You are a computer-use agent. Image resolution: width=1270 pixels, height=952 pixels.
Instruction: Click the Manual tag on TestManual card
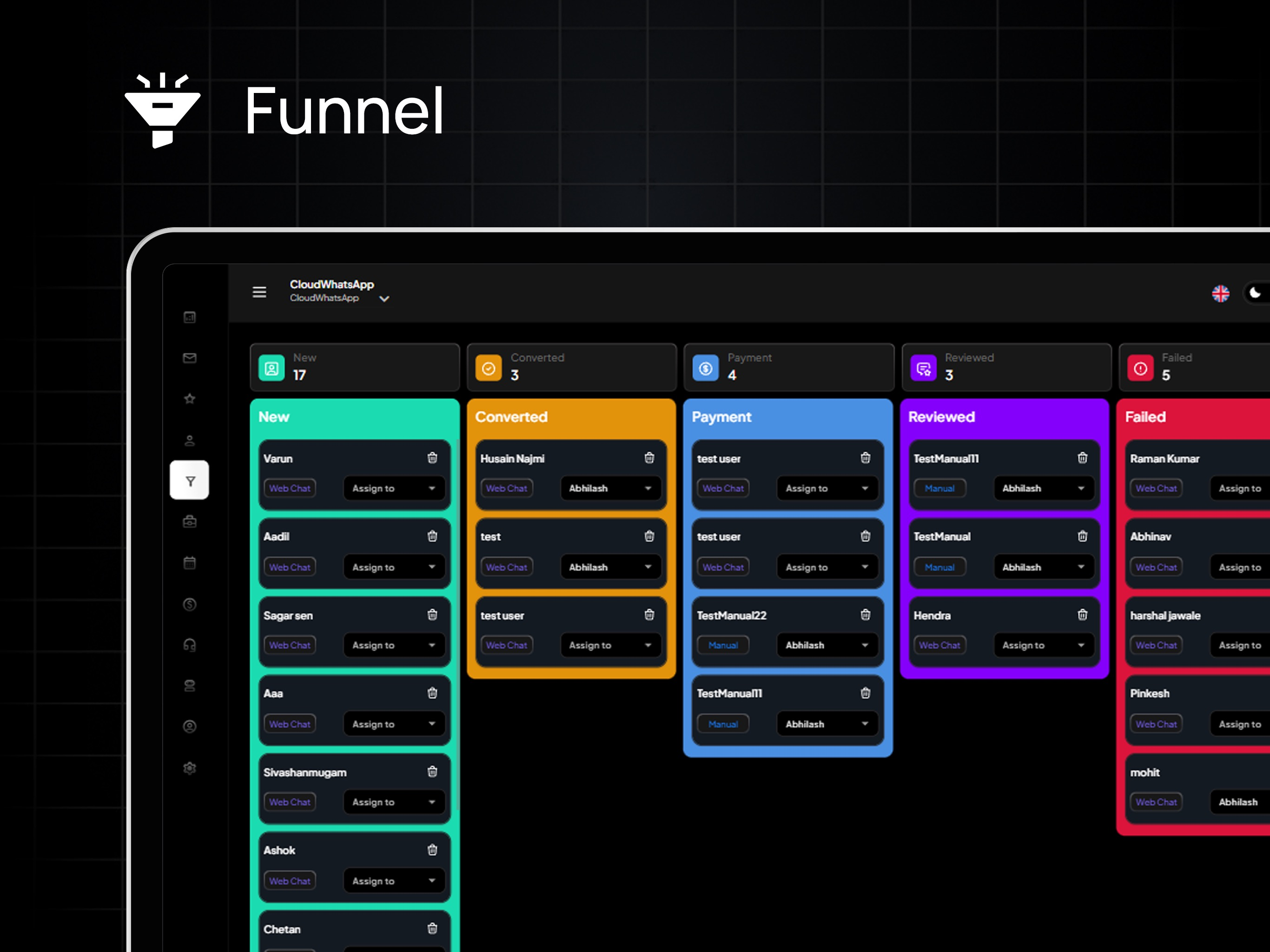(939, 567)
